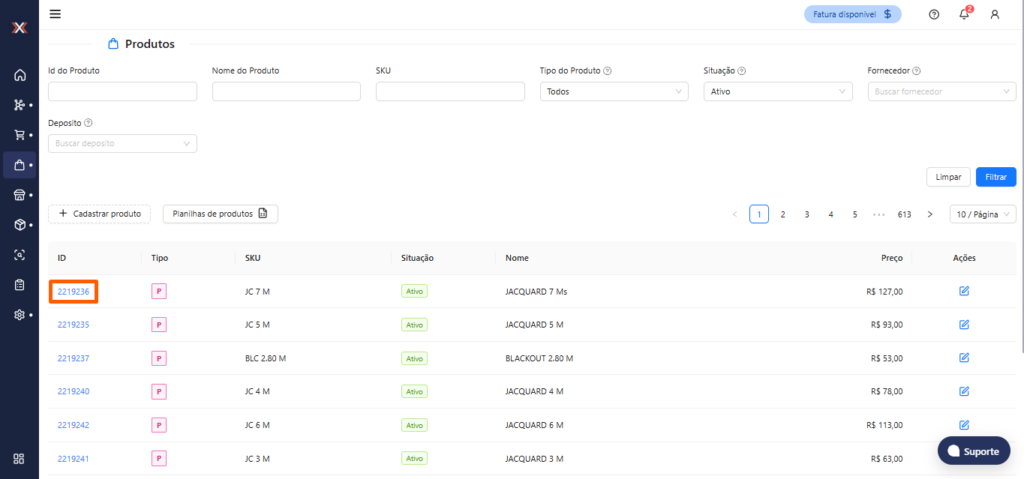Viewport: 1024px width, 479px height.
Task: Expand the Tipo do Produto dropdown
Action: (614, 91)
